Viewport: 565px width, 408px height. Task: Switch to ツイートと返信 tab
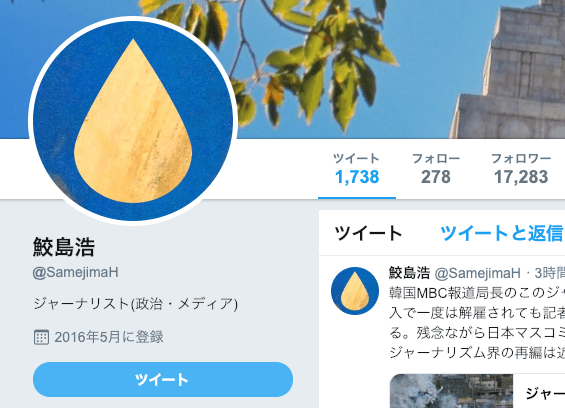point(502,233)
